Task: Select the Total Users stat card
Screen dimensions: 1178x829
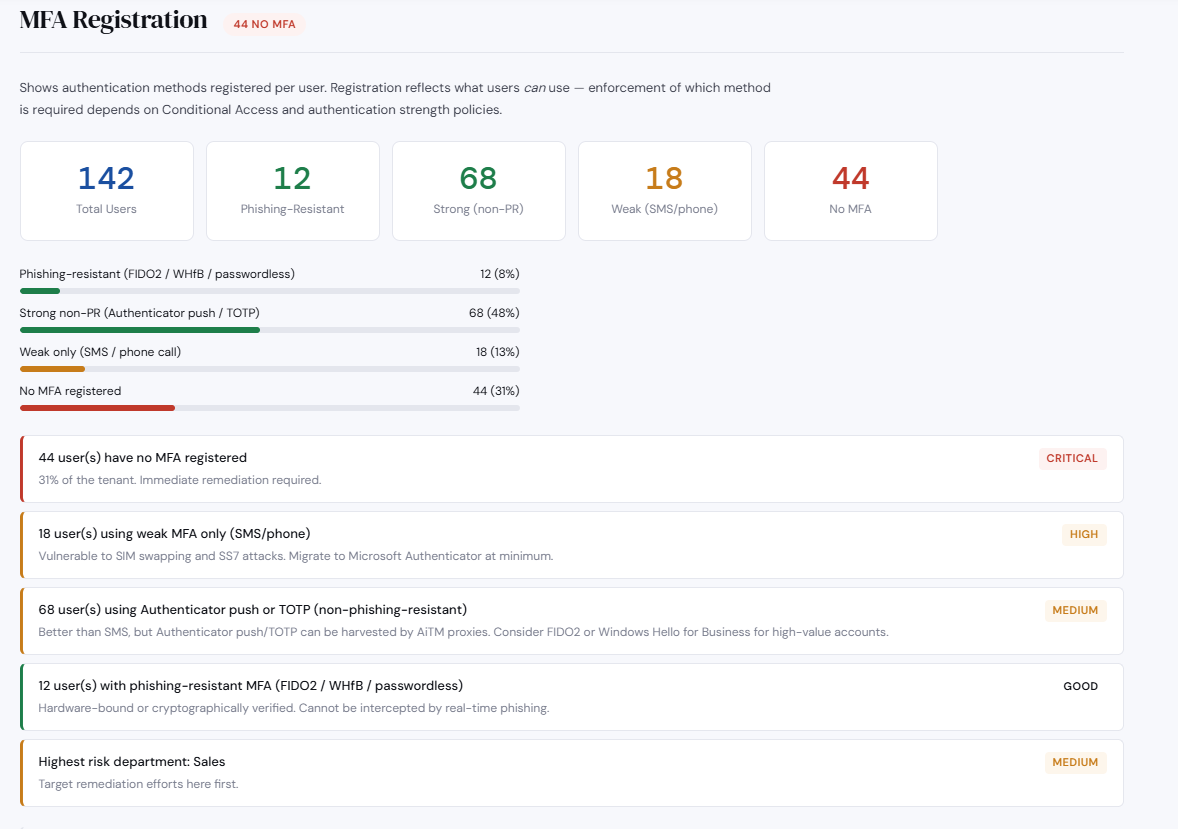Action: point(106,190)
